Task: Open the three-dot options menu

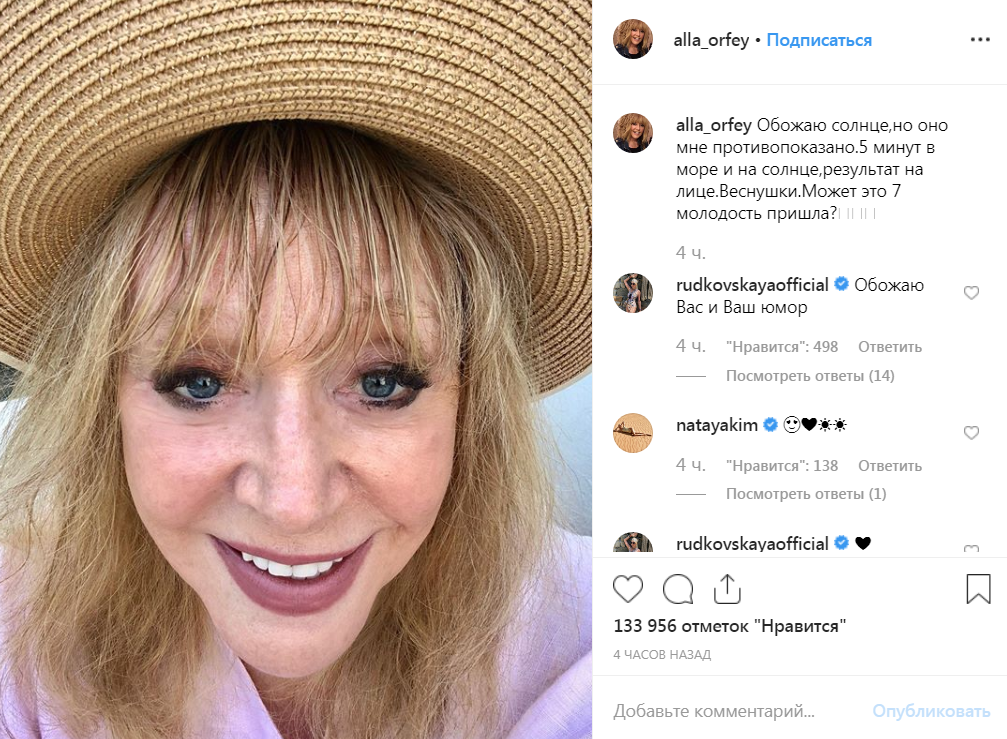Action: [980, 40]
